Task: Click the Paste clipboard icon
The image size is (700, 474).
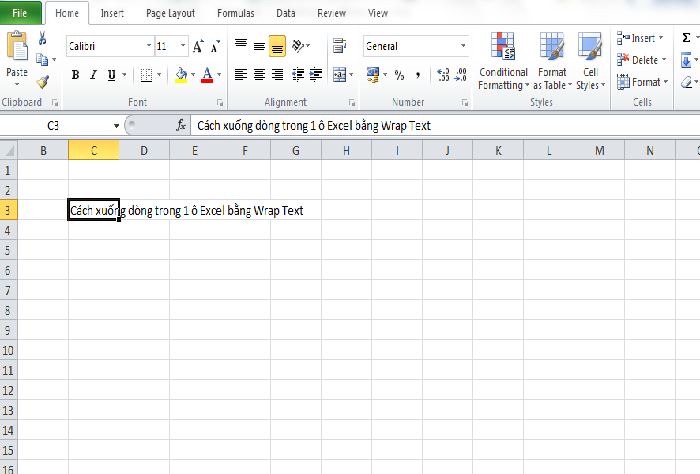Action: click(17, 46)
